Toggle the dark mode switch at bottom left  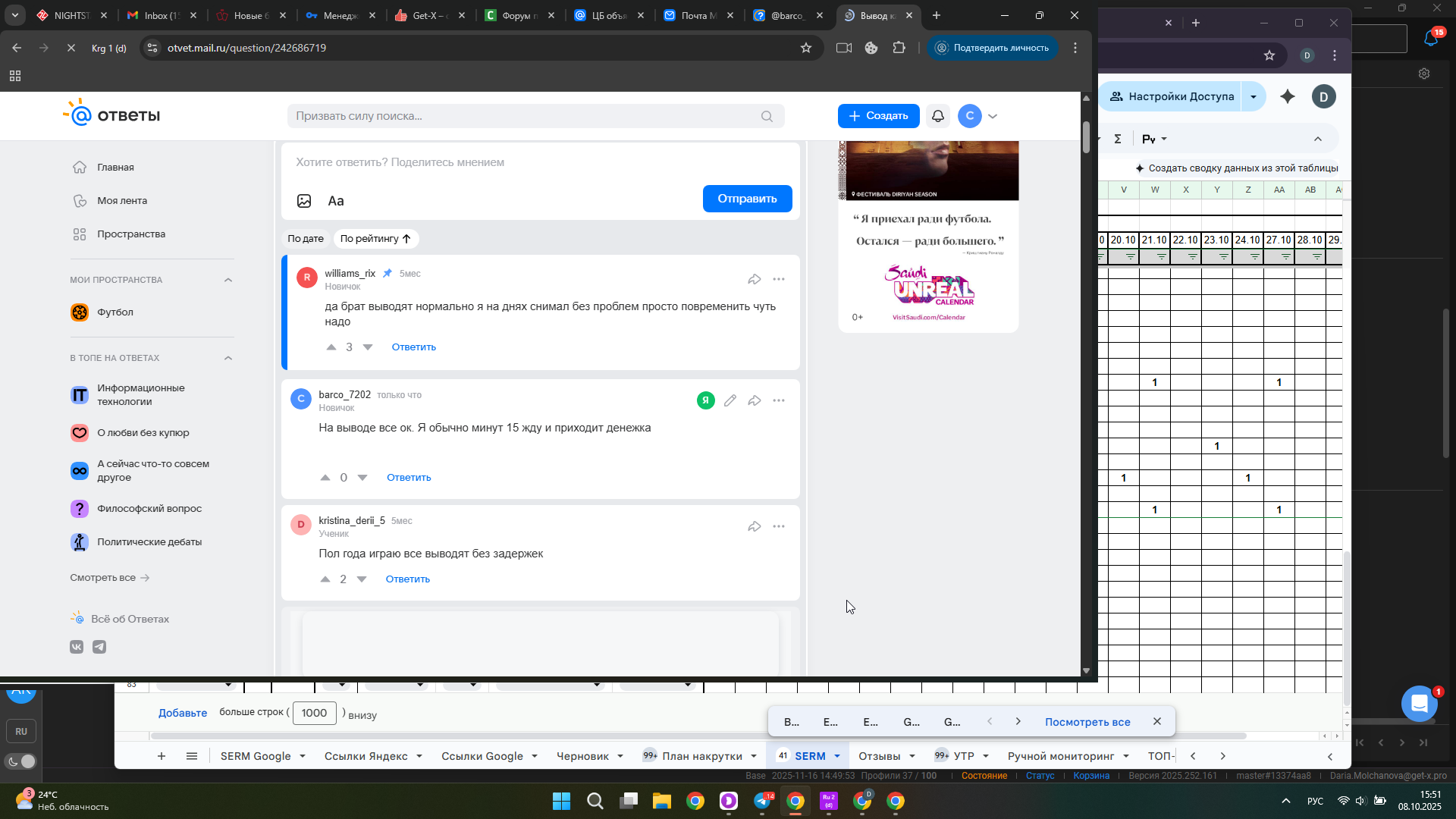21,761
